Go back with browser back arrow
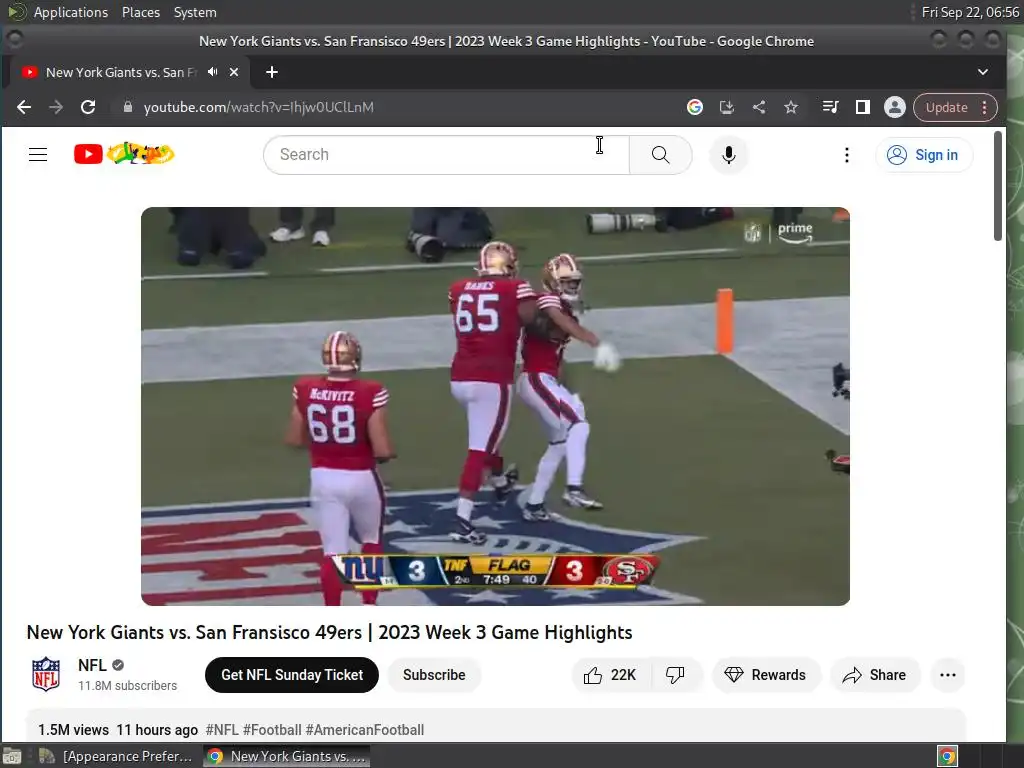 coord(24,107)
